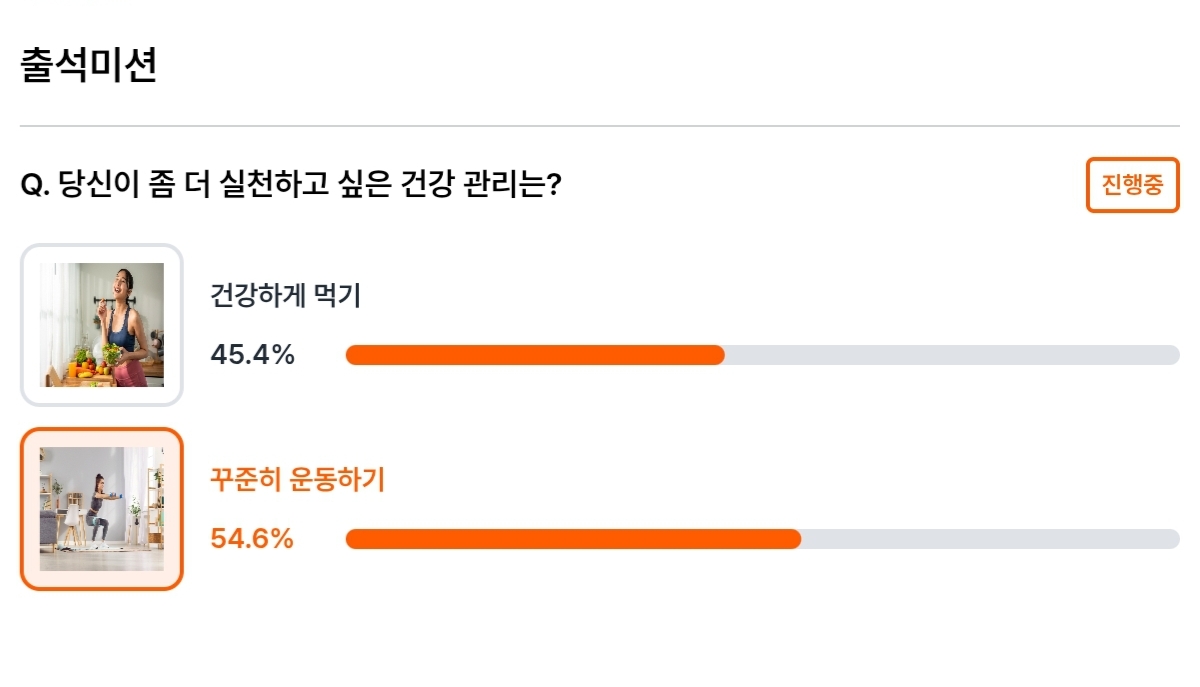Click the divider line below 출석미션
This screenshot has width=1200, height=687.
pos(600,126)
